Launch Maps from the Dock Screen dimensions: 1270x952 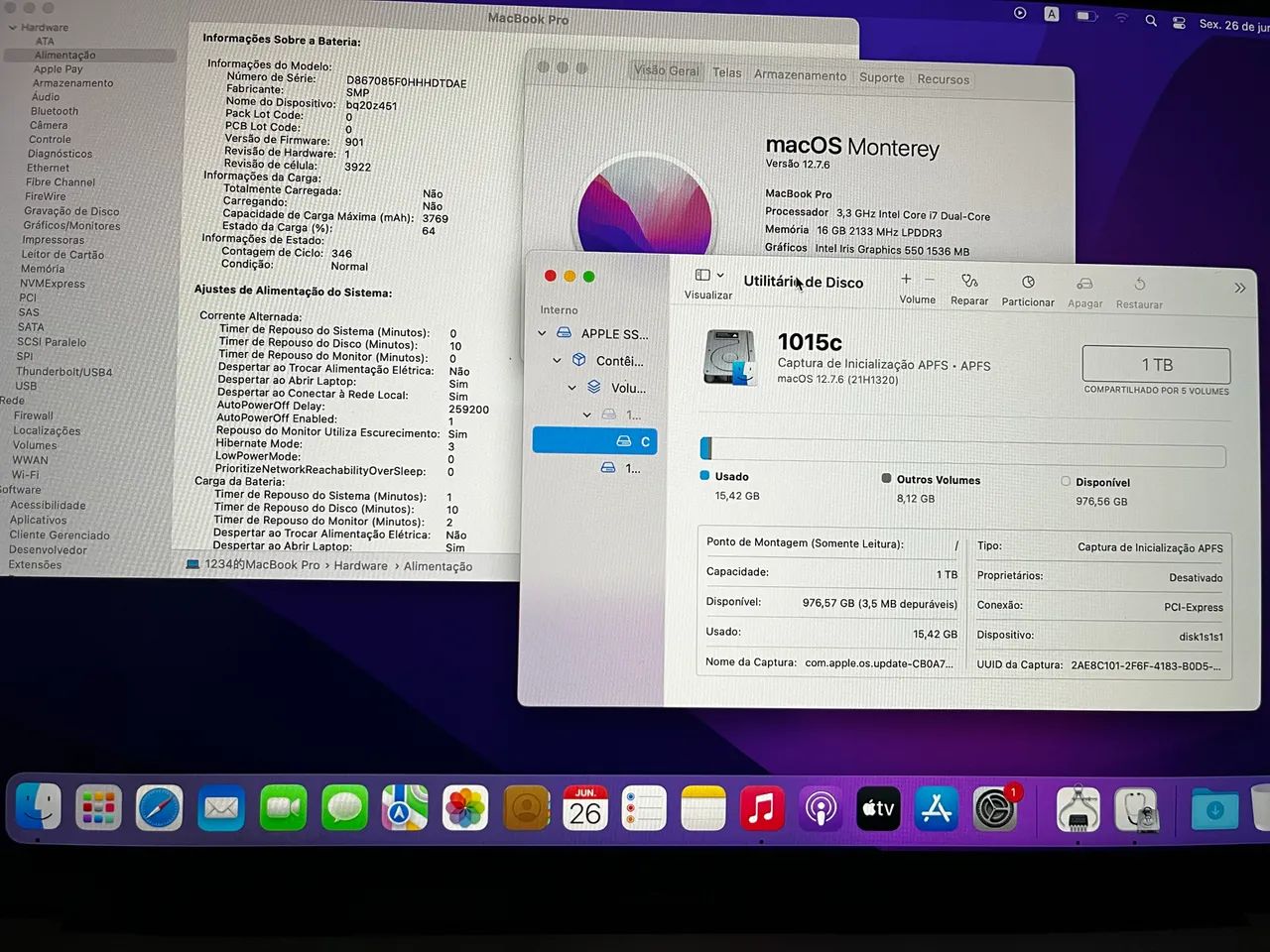pyautogui.click(x=405, y=809)
